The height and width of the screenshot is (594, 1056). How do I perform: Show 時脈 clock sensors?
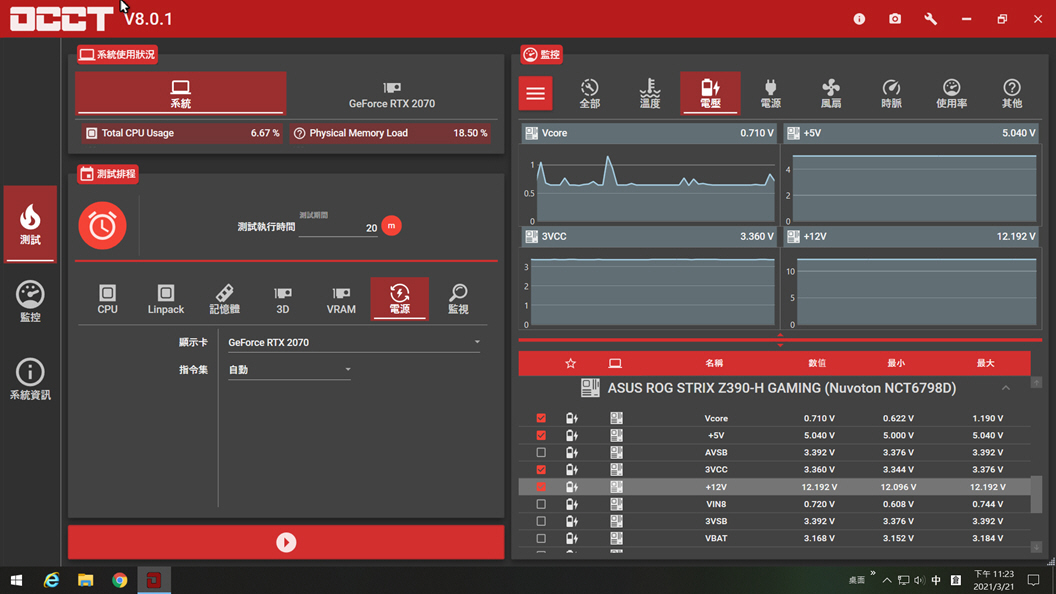pos(891,94)
